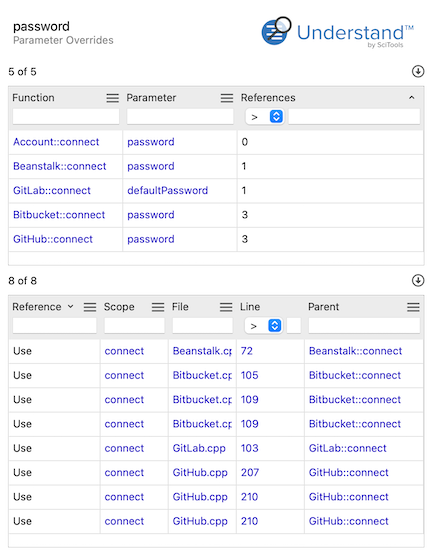Change the References comparison operator dropdown
This screenshot has width=432, height=560.
click(265, 117)
